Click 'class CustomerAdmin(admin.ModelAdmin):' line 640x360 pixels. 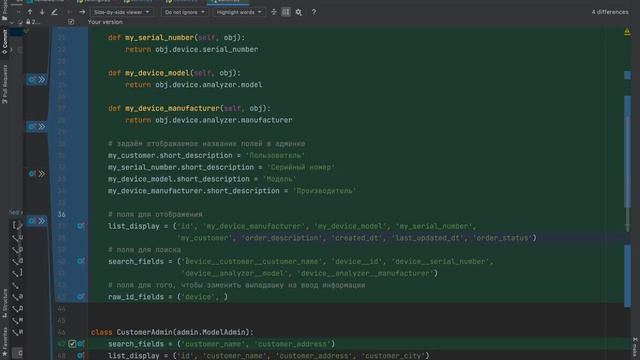[172, 332]
